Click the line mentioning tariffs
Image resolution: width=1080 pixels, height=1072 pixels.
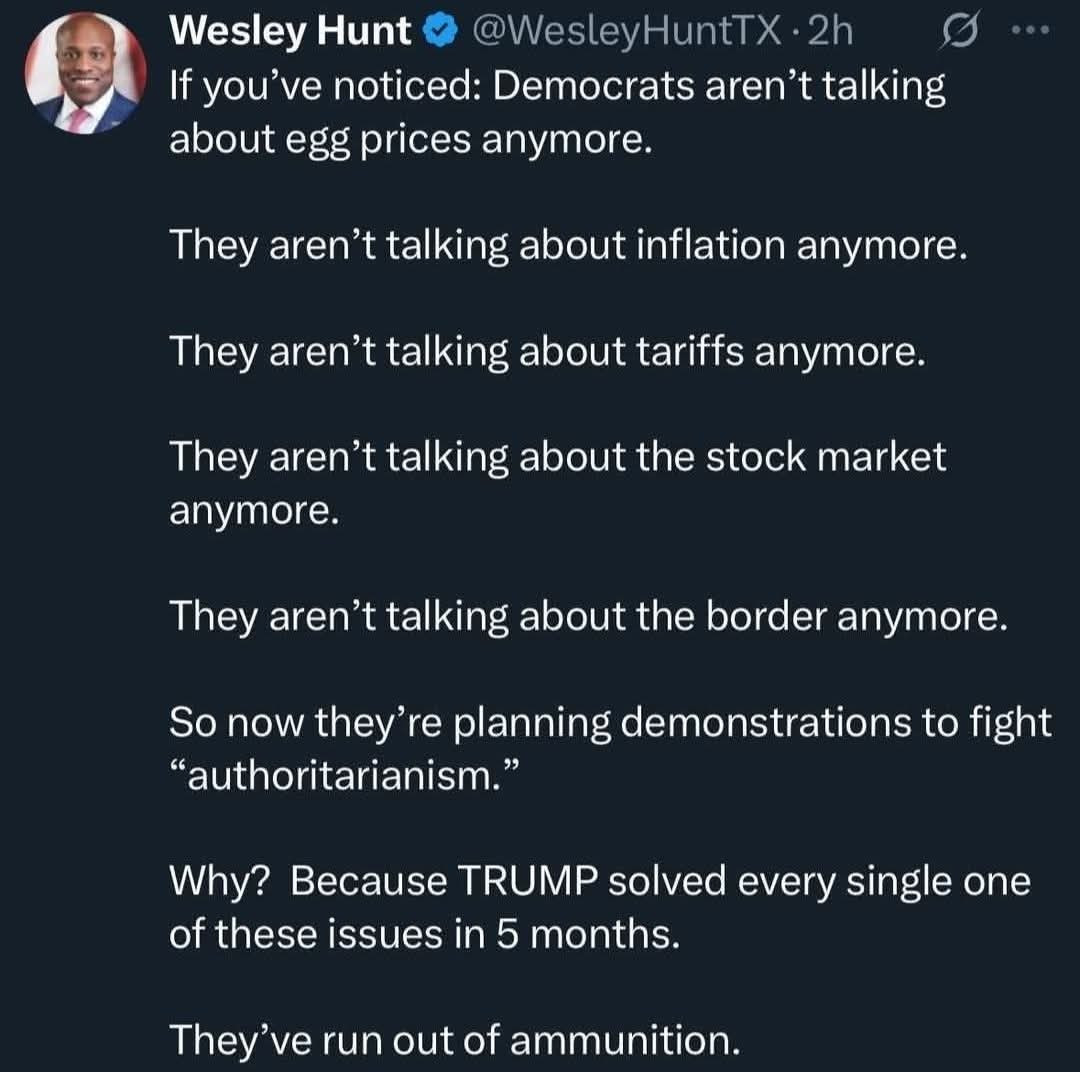(x=542, y=351)
